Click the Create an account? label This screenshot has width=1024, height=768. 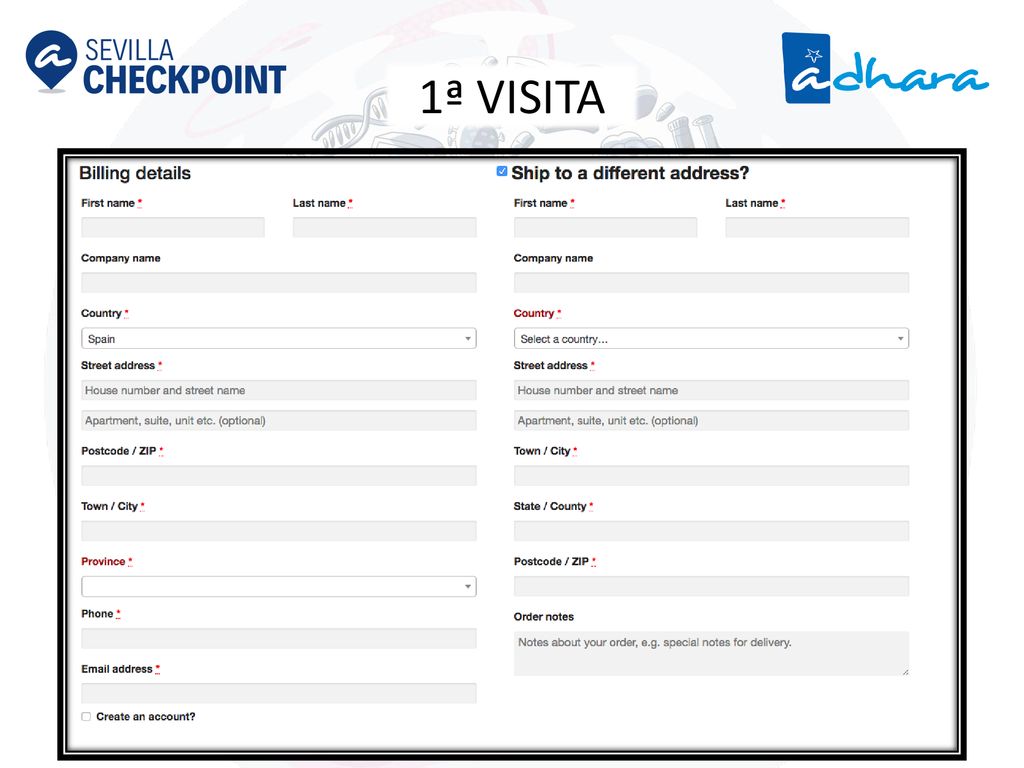coord(146,717)
